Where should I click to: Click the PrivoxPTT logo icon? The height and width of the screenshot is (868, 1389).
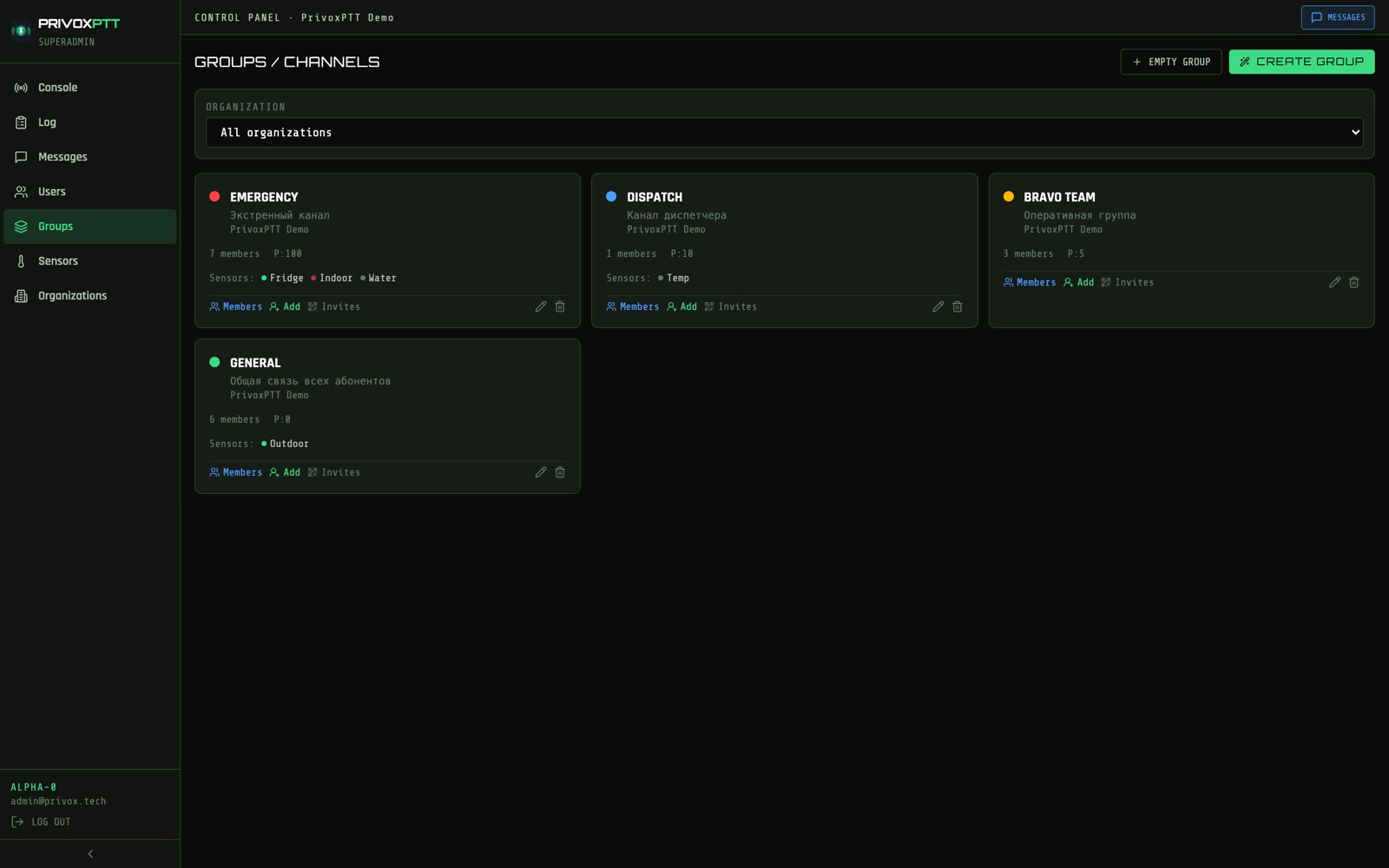point(21,31)
